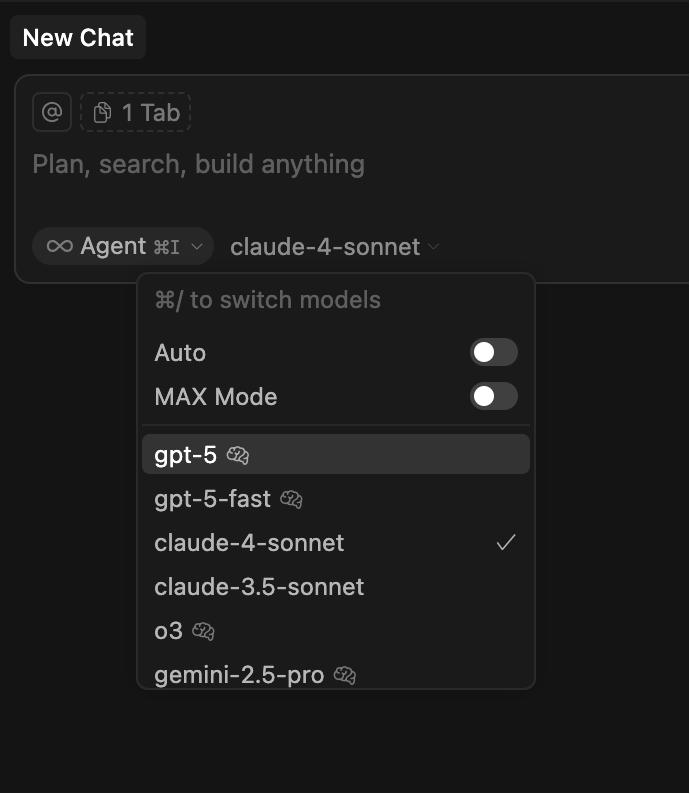Viewport: 690px width, 794px height.
Task: Click the thinking brain icon beside o3
Action: [203, 631]
